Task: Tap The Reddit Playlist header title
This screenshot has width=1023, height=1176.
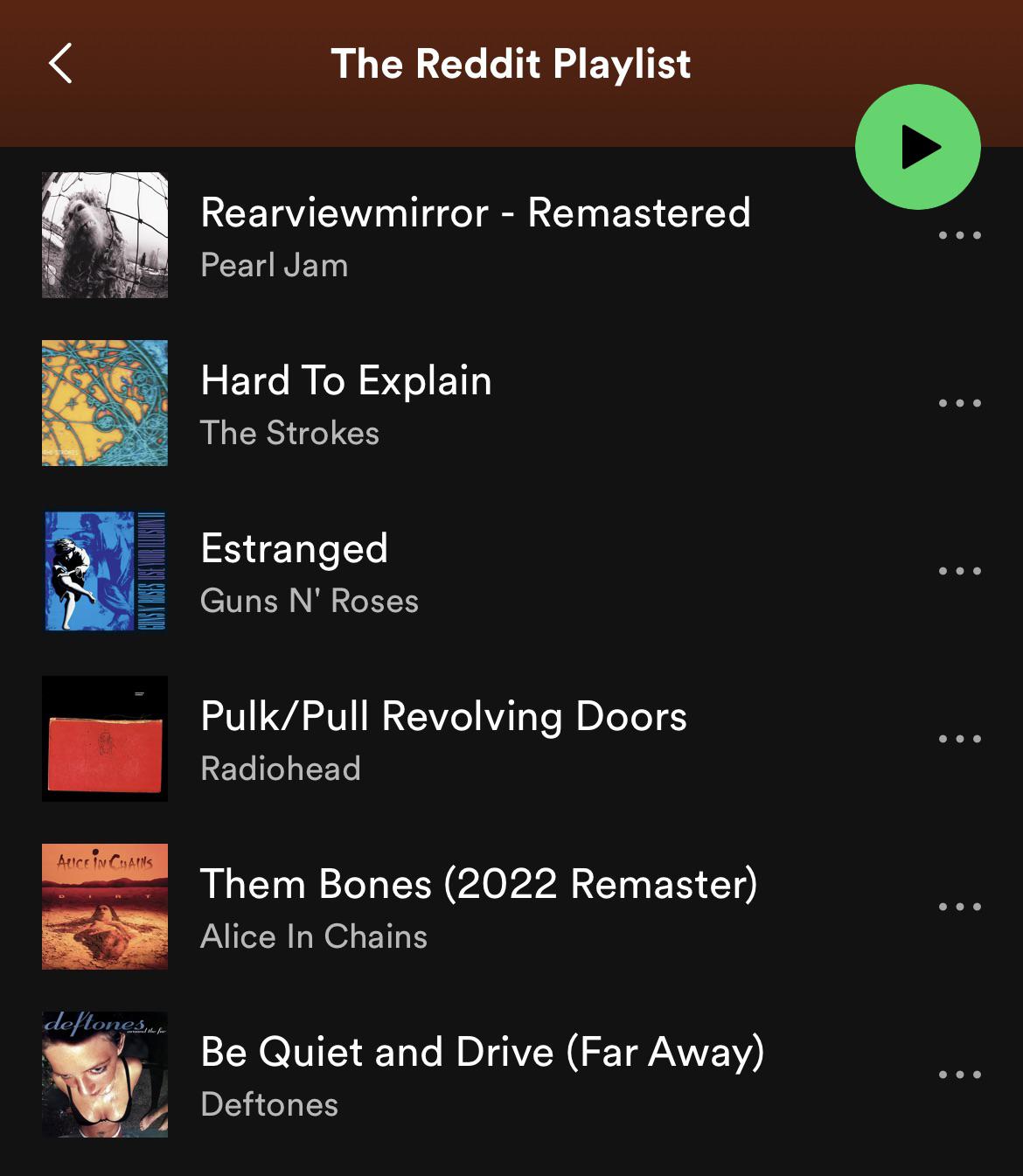Action: pyautogui.click(x=511, y=64)
